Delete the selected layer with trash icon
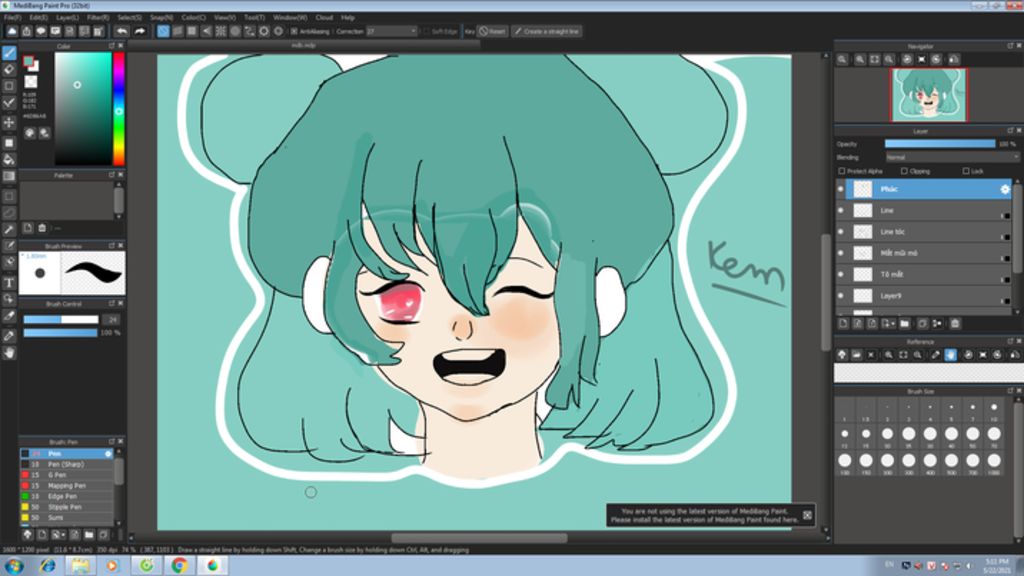This screenshot has height=576, width=1024. click(x=955, y=323)
